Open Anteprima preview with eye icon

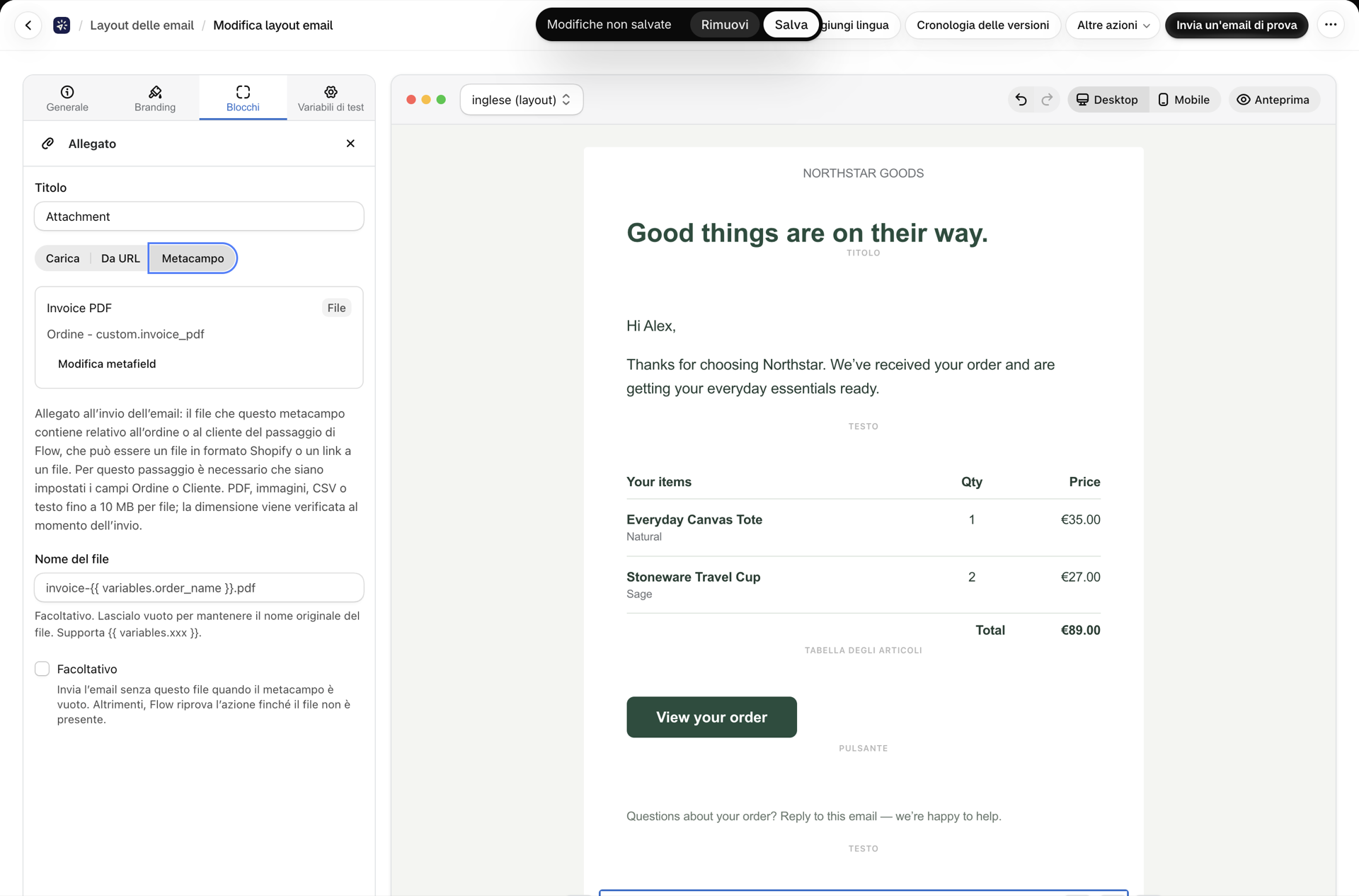1273,100
